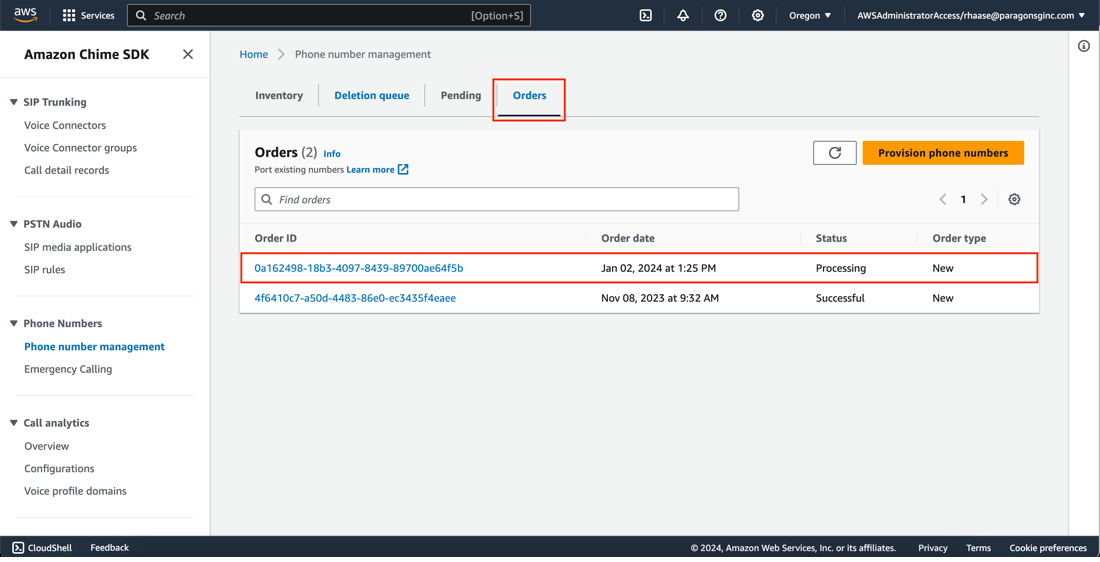The height and width of the screenshot is (562, 1100).
Task: Open CloudShell in footer
Action: coord(42,548)
